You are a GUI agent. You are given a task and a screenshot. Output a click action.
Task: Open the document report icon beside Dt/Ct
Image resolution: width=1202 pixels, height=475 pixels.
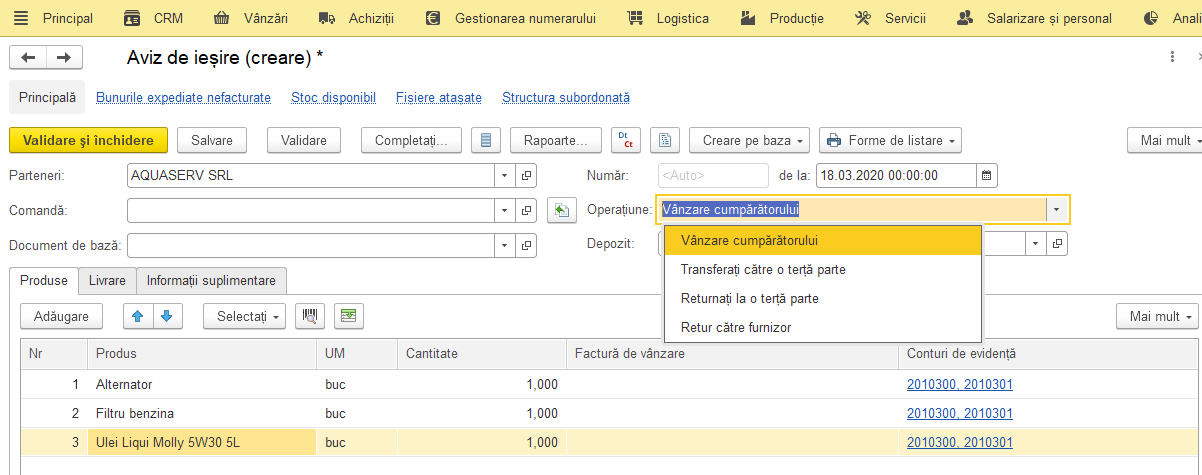point(666,140)
